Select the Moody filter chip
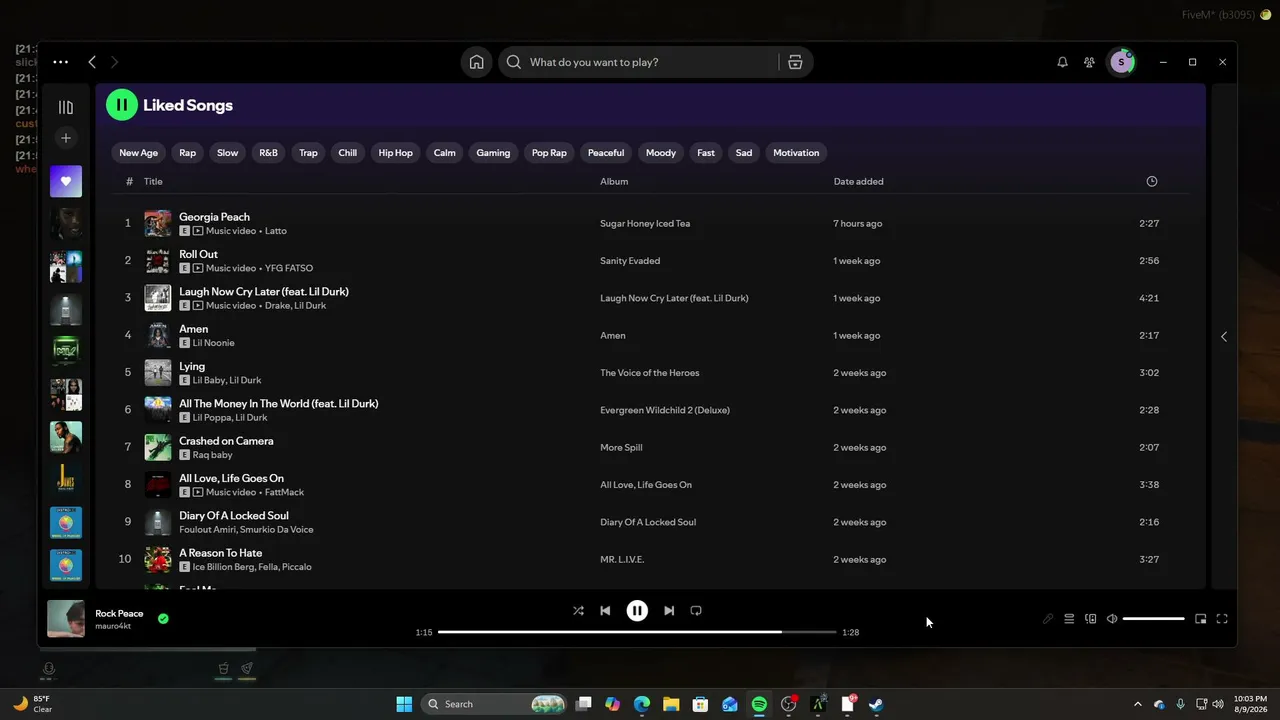This screenshot has width=1280, height=720. [x=661, y=153]
